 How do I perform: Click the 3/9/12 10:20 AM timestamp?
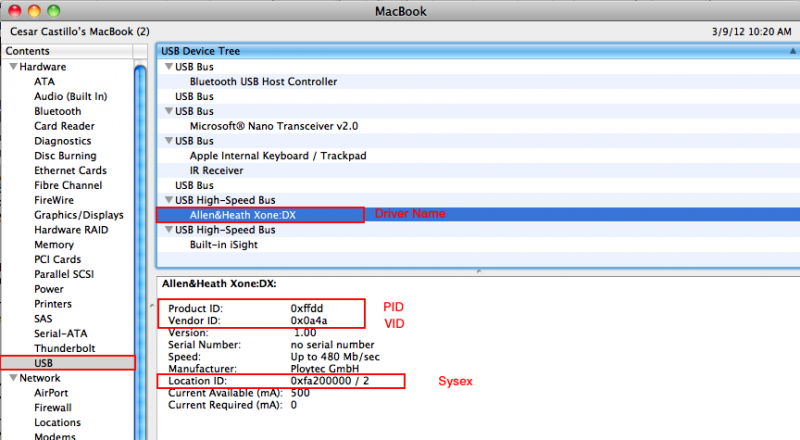pos(752,32)
